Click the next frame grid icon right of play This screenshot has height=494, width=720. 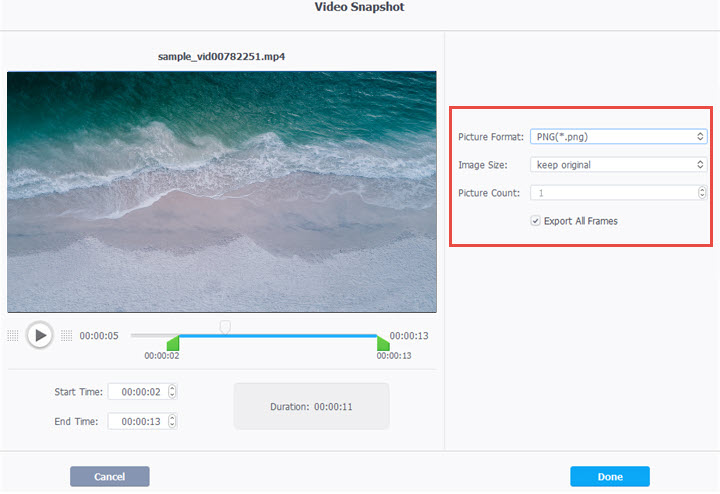pos(67,336)
